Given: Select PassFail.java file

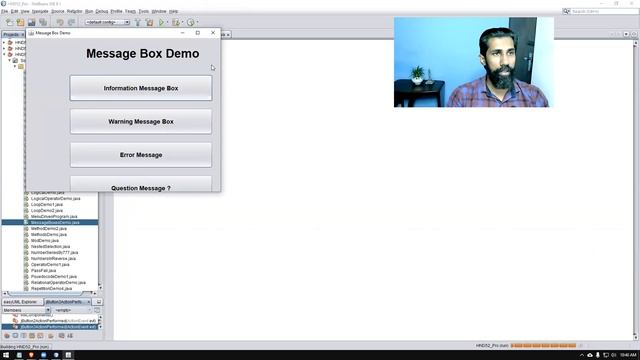Looking at the screenshot, I should click(43, 271).
